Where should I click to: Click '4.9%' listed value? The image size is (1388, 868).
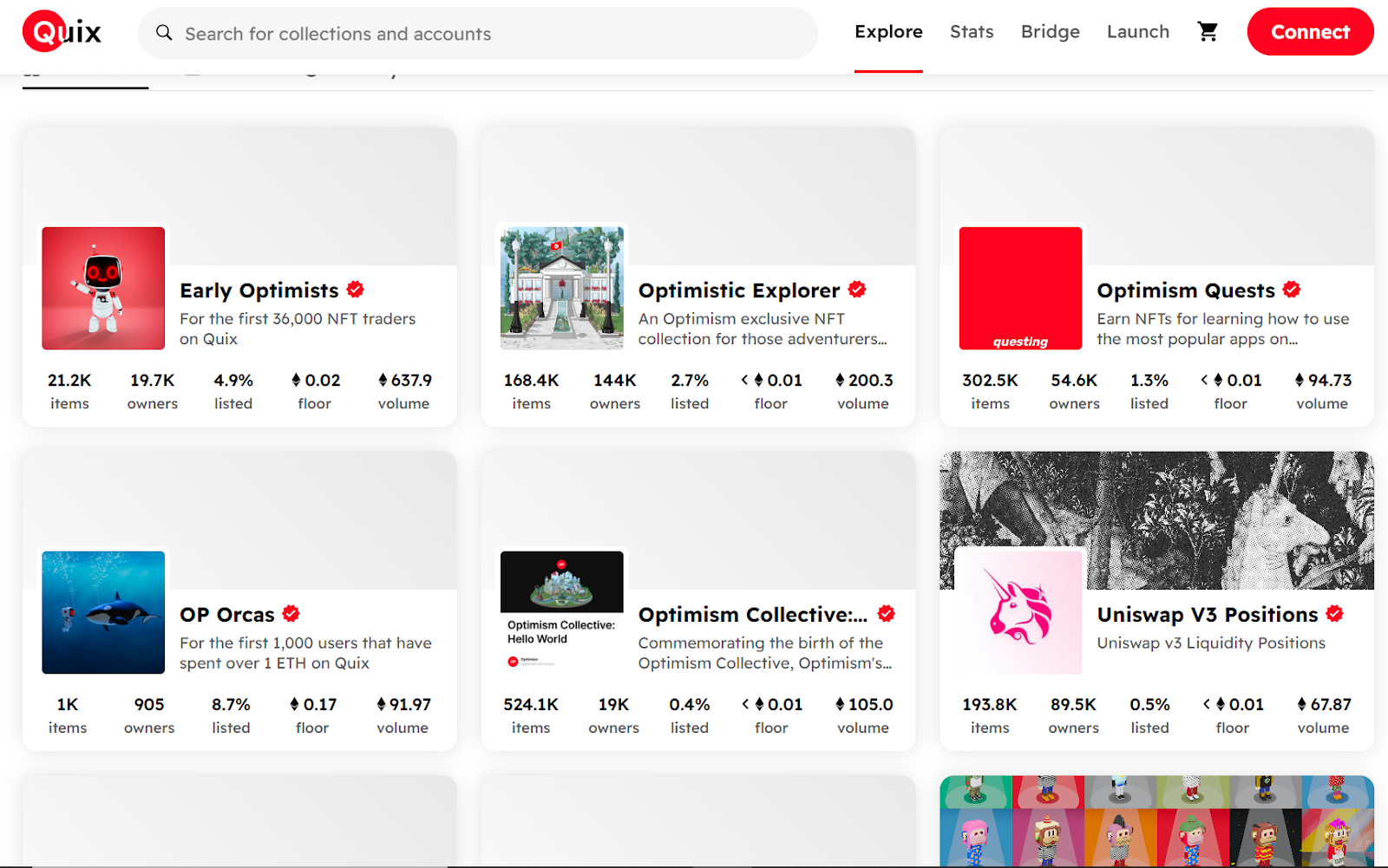point(233,381)
